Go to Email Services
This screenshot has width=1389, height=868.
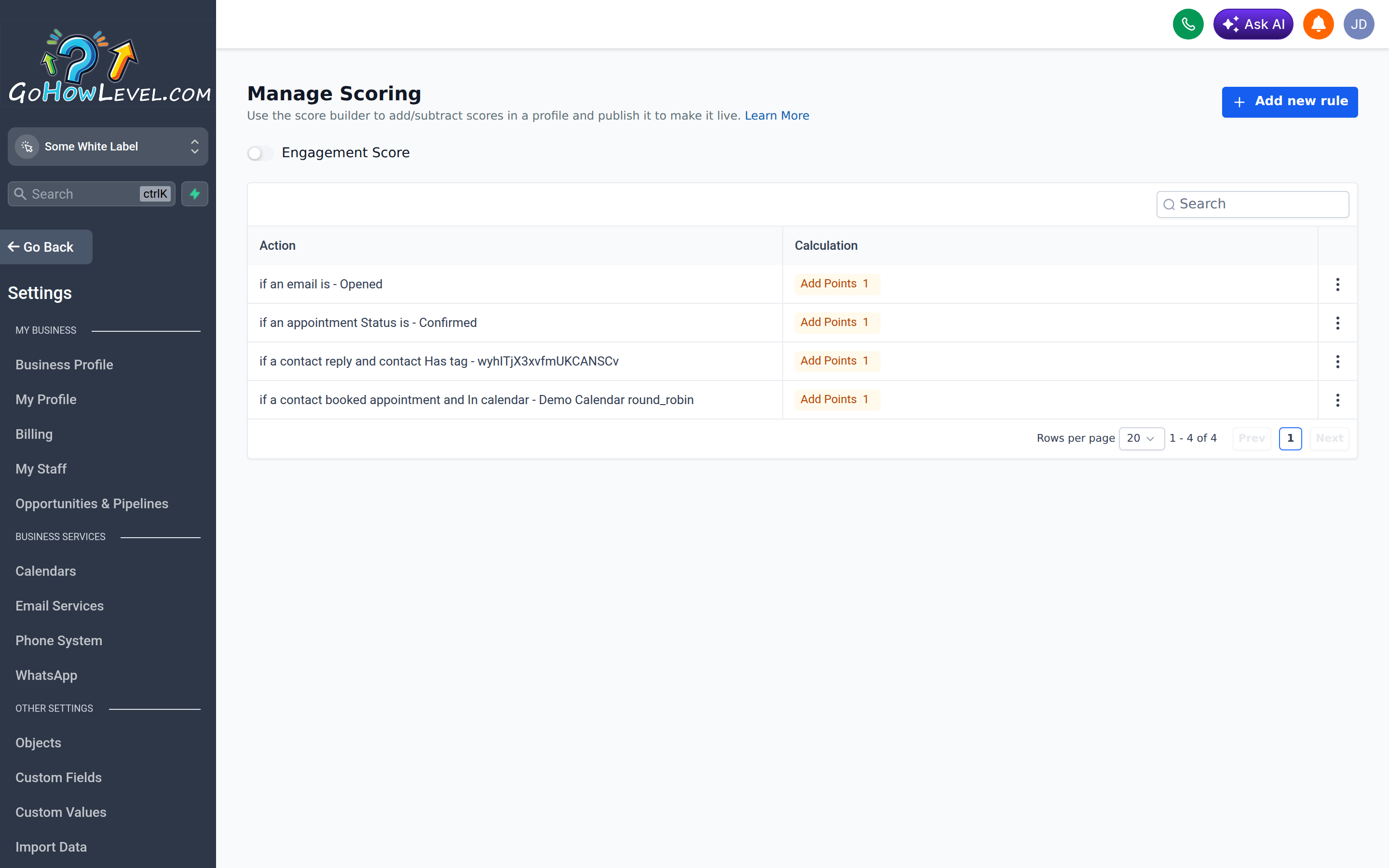coord(60,606)
